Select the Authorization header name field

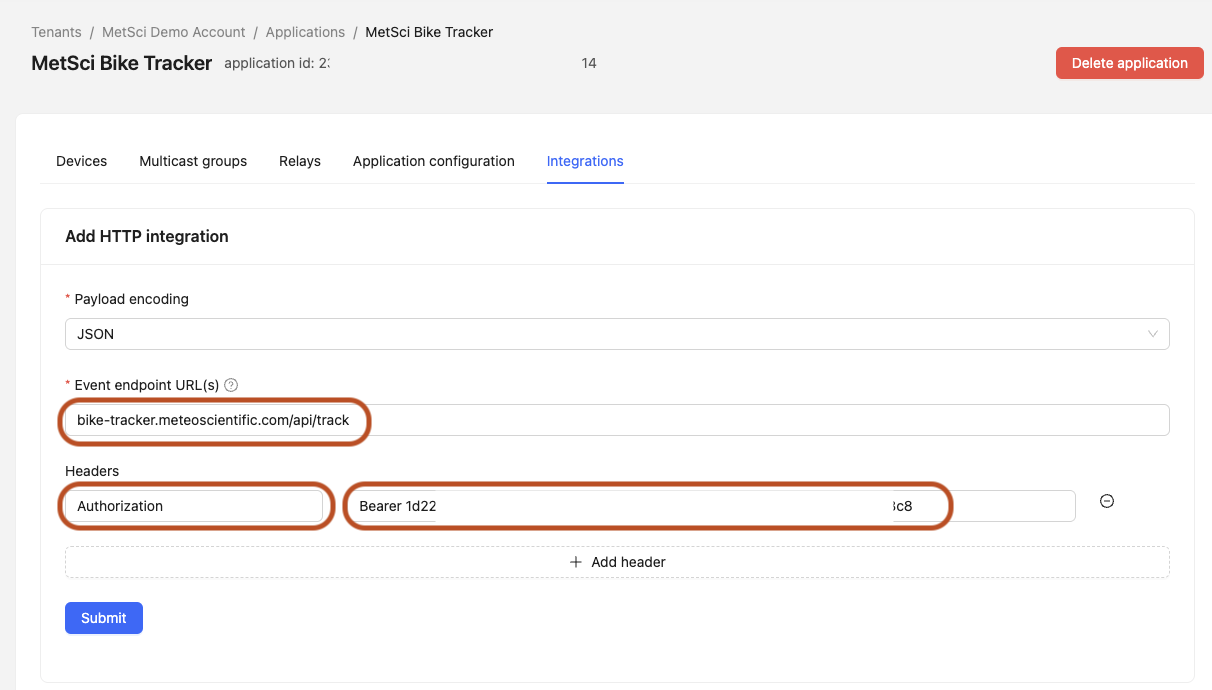pos(196,506)
